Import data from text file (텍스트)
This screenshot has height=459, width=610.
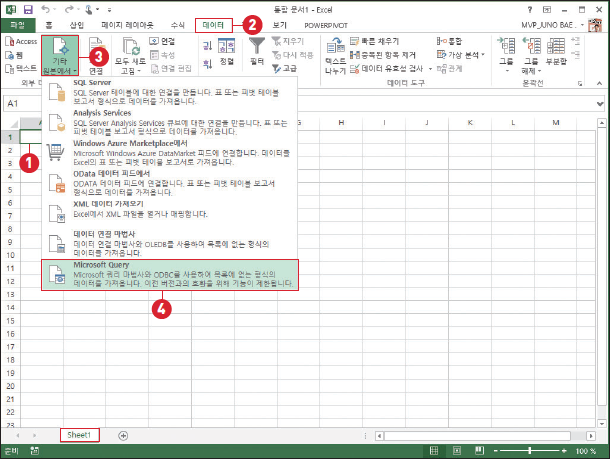click(21, 68)
